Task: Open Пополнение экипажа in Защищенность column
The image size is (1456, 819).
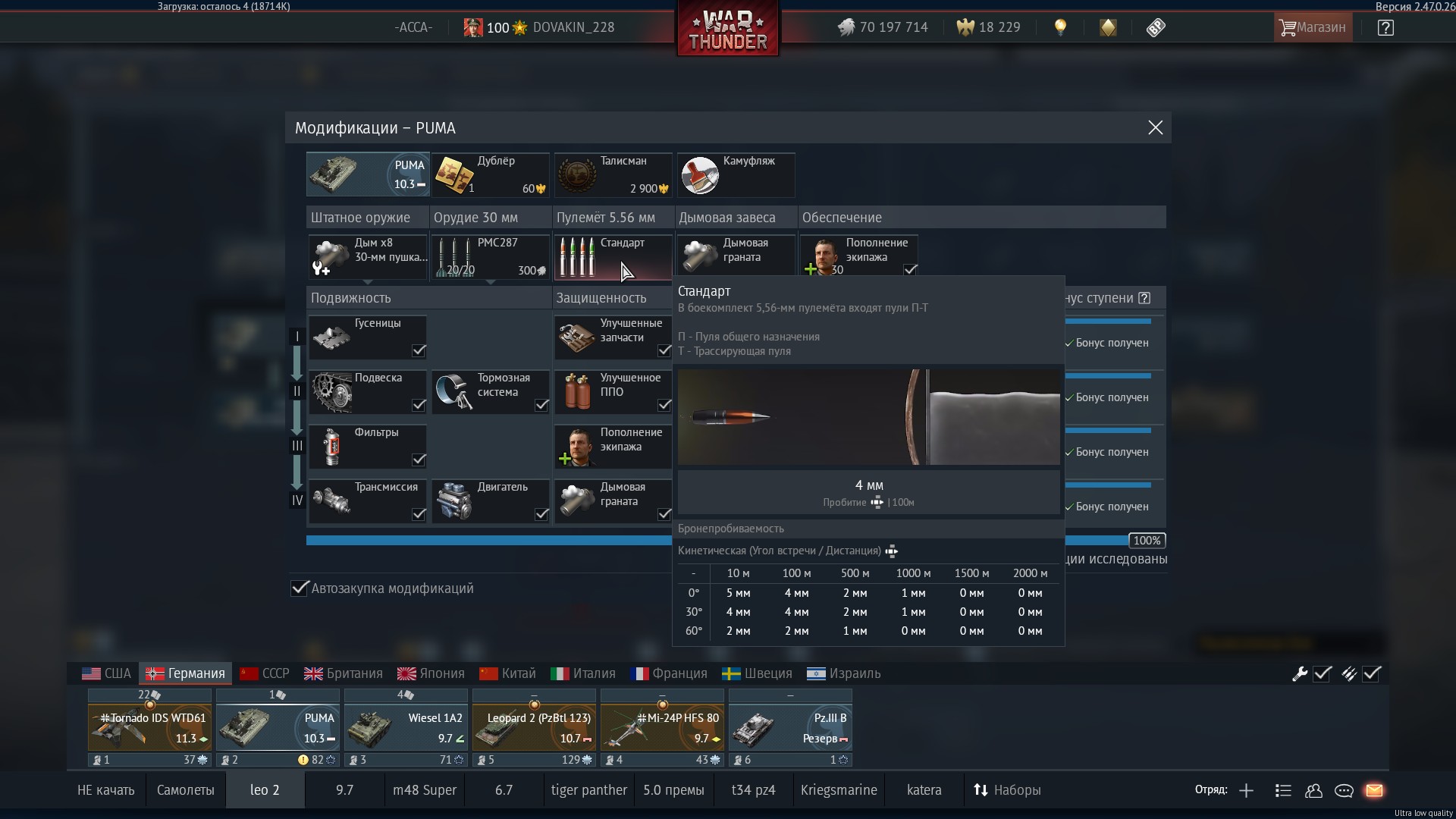Action: pyautogui.click(x=613, y=446)
